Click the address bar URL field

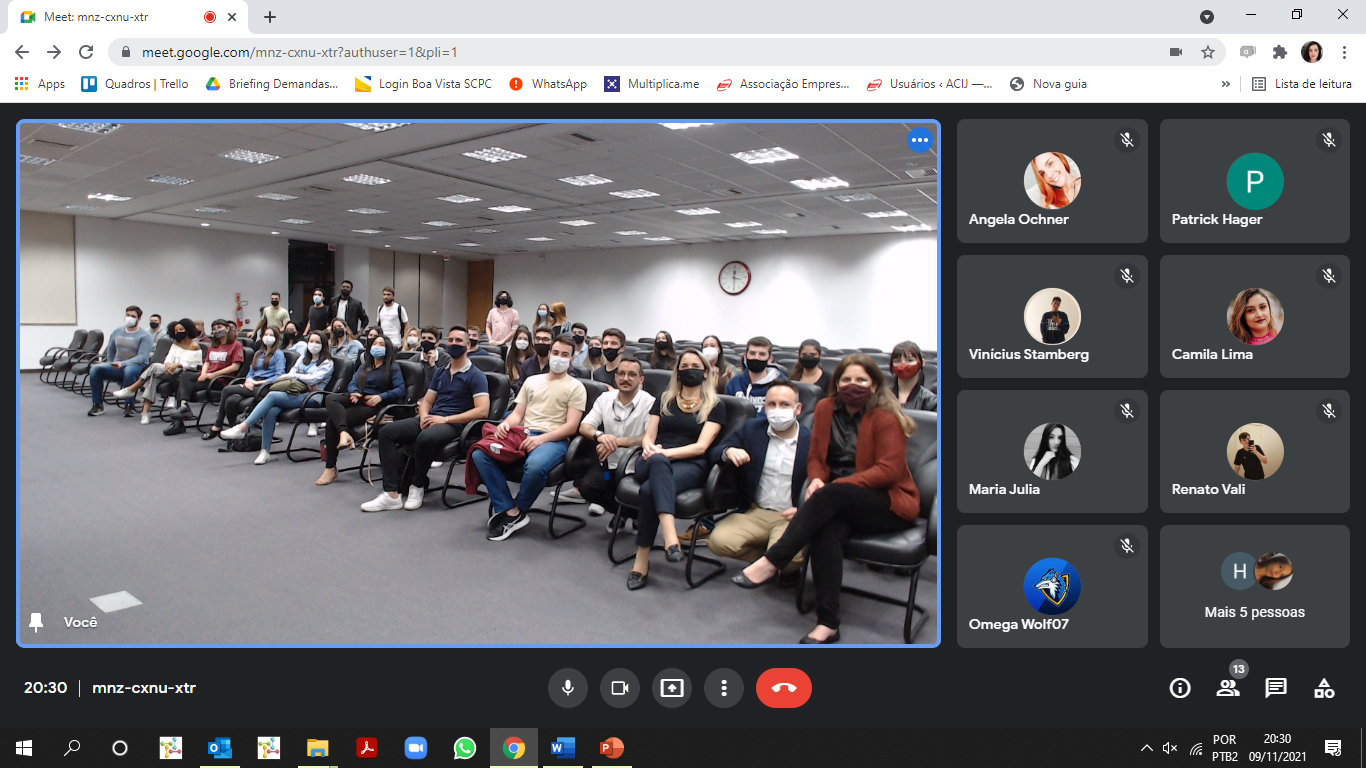pos(640,52)
